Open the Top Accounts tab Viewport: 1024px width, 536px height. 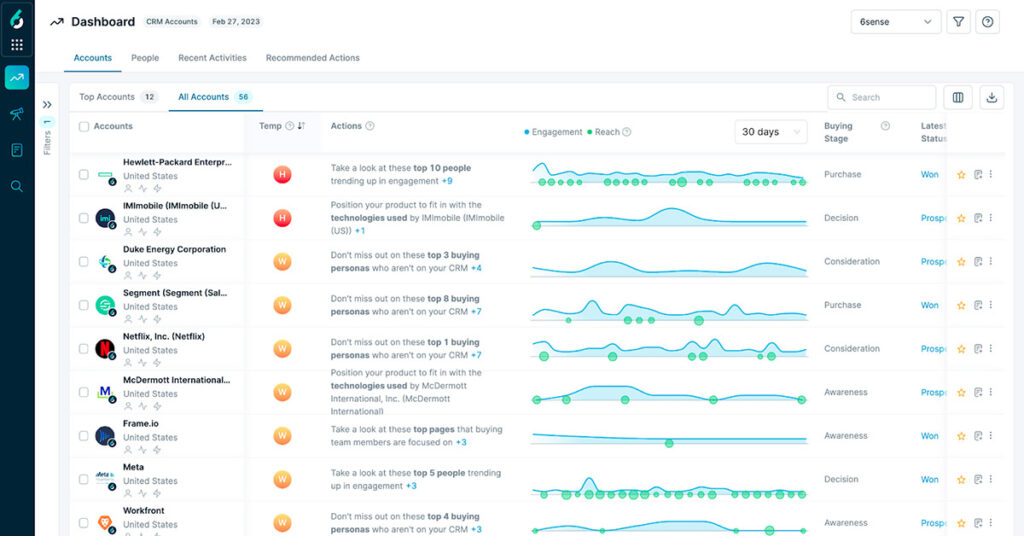107,97
